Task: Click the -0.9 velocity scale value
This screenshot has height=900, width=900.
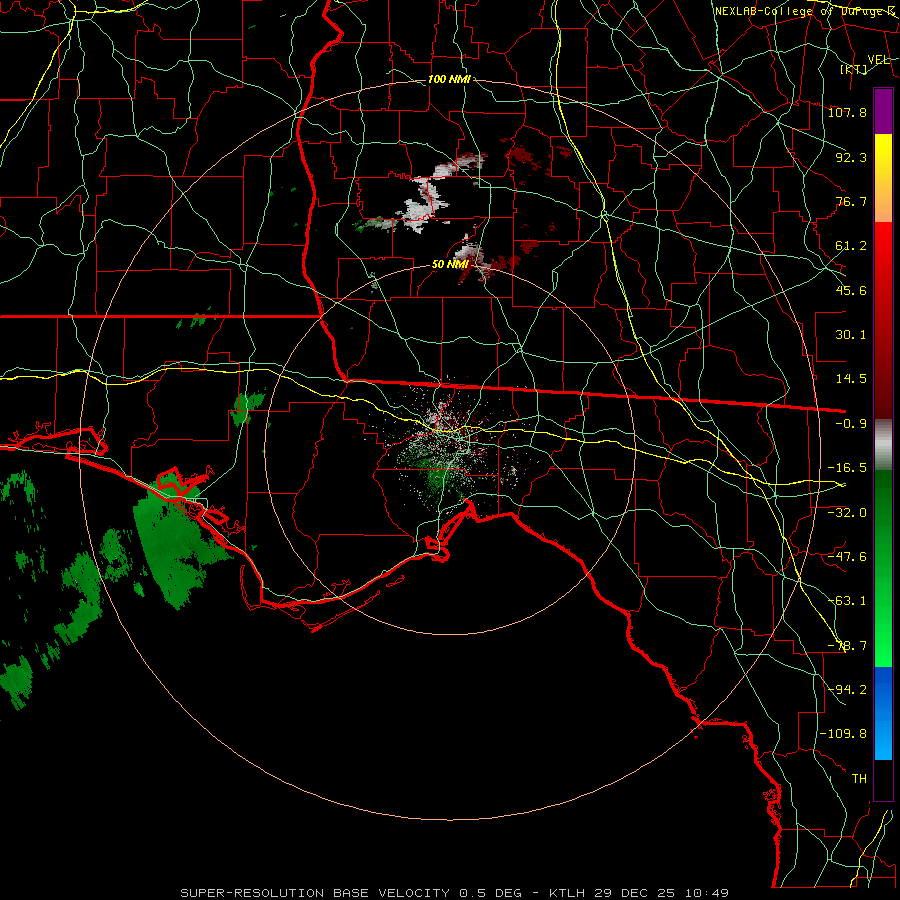Action: (x=851, y=424)
